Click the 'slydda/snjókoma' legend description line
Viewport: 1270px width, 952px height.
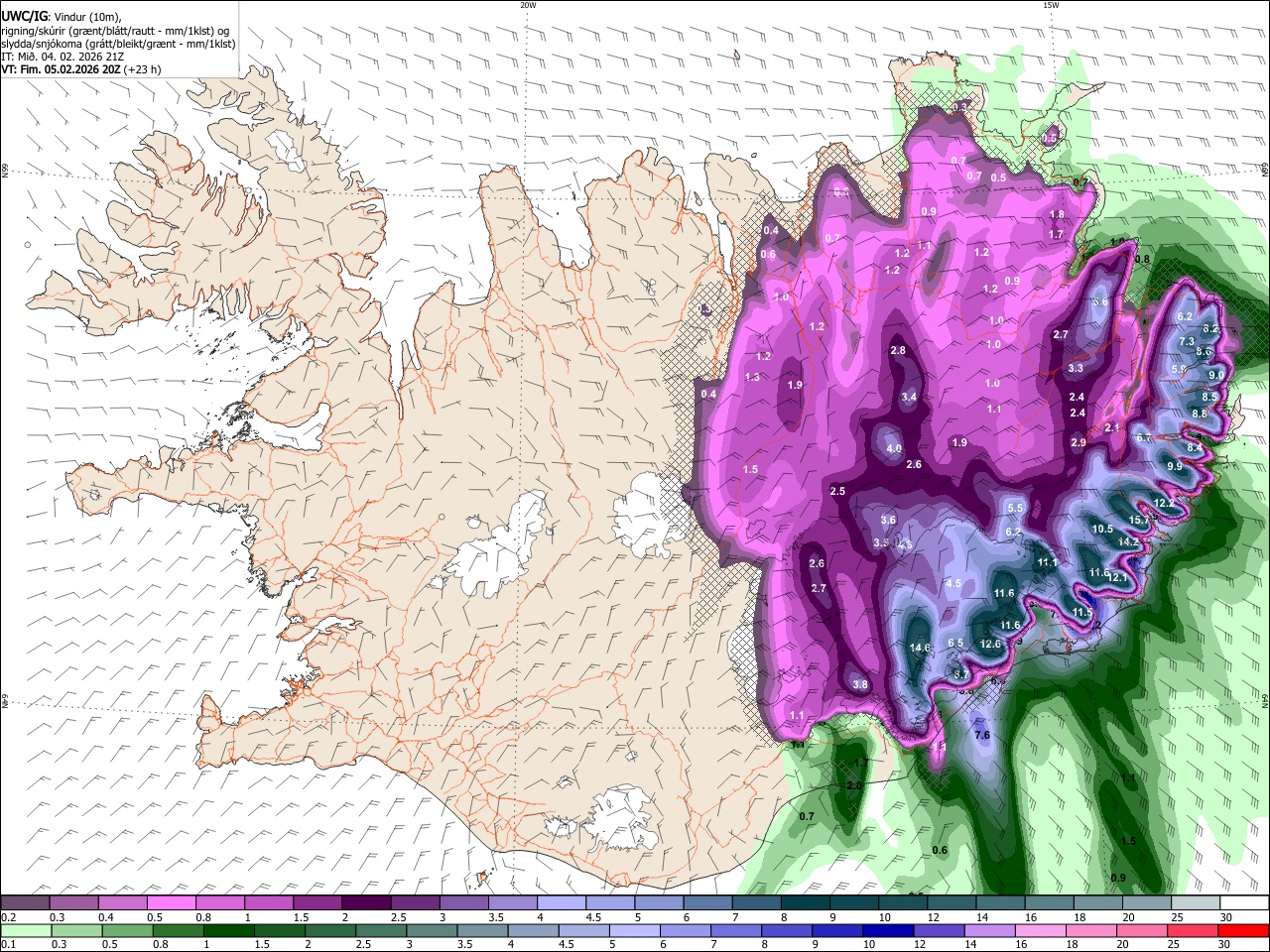[118, 43]
